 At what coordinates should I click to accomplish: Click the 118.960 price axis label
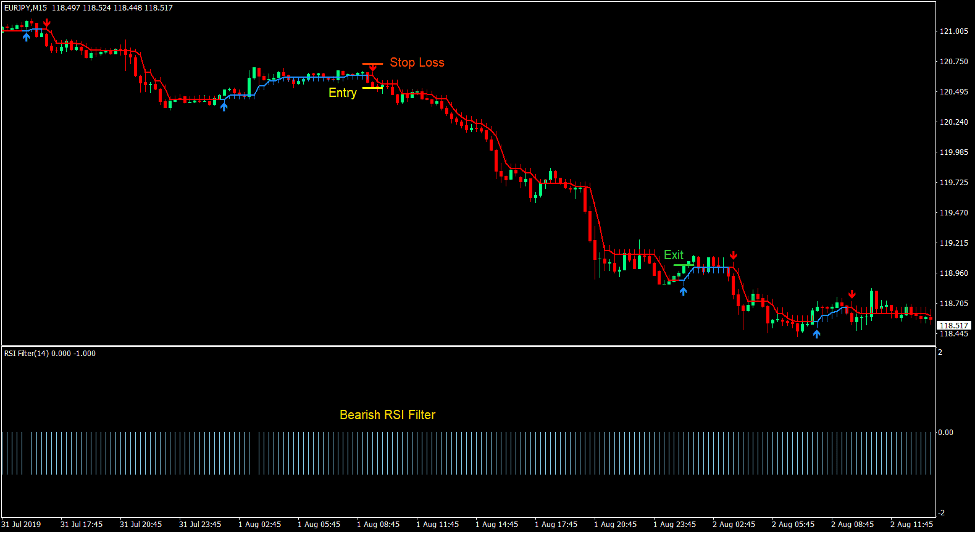pos(955,273)
